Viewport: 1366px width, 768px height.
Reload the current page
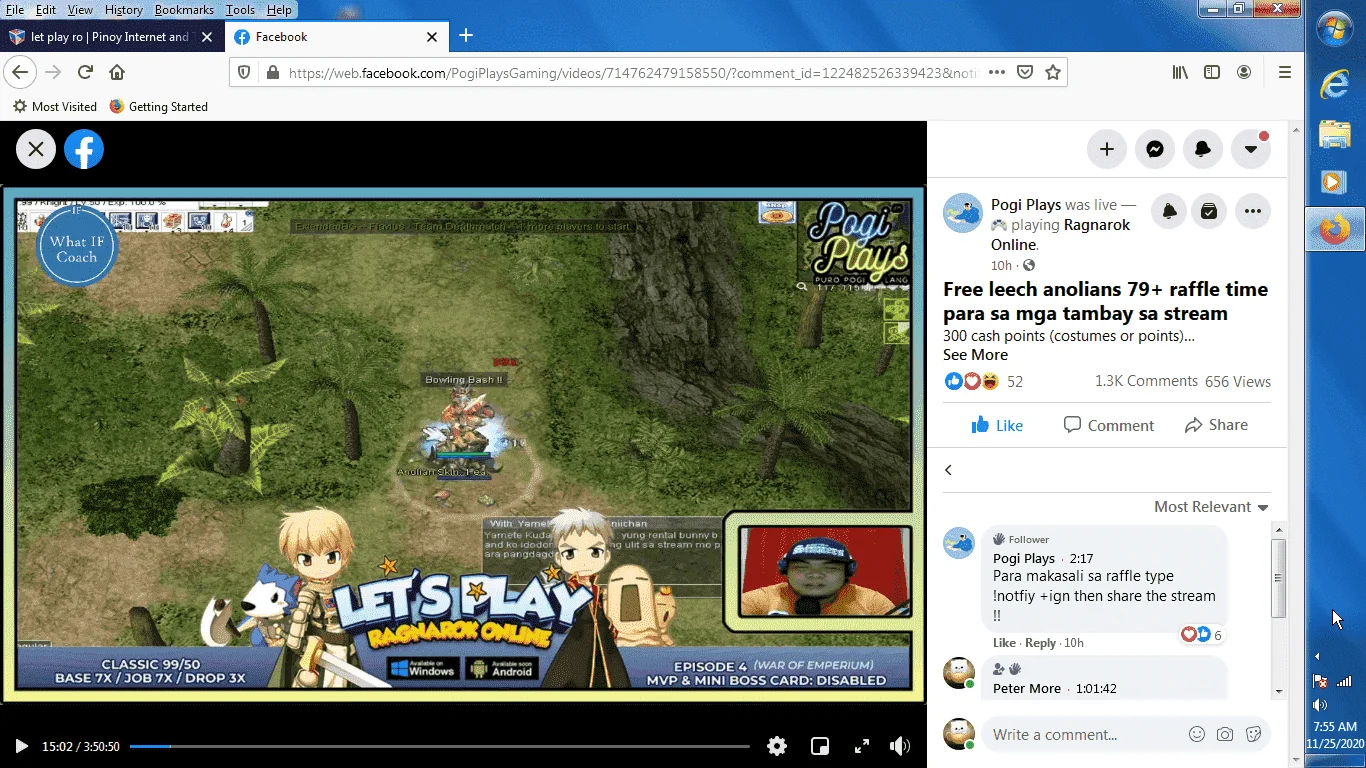click(85, 72)
